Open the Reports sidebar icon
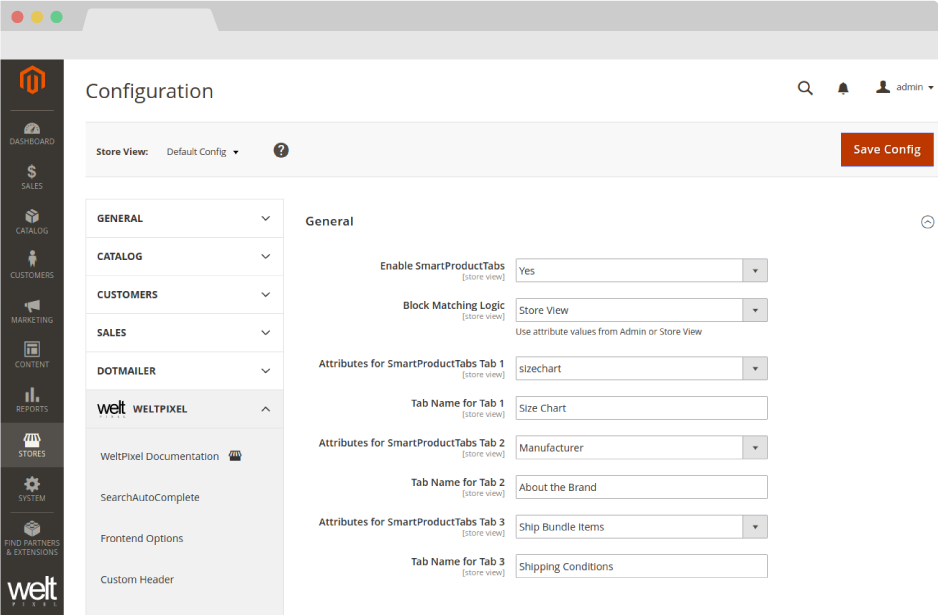 [32, 399]
